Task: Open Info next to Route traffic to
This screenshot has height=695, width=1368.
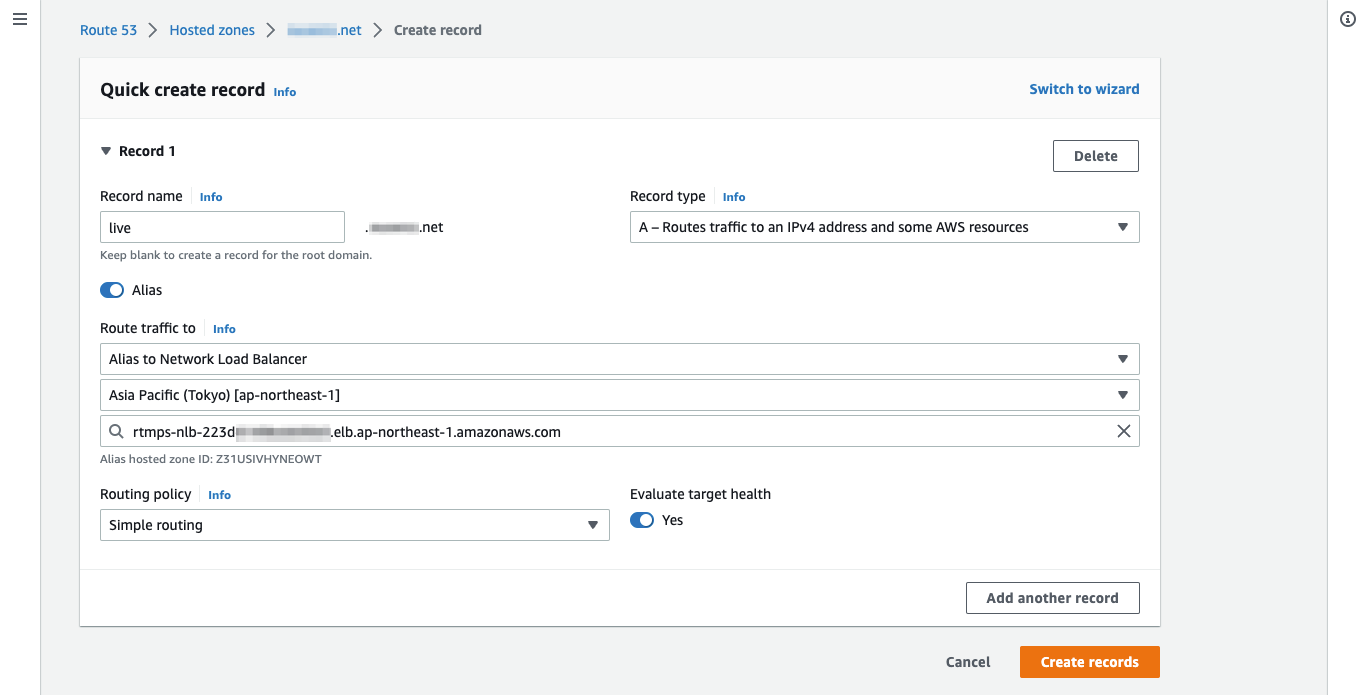Action: click(224, 329)
